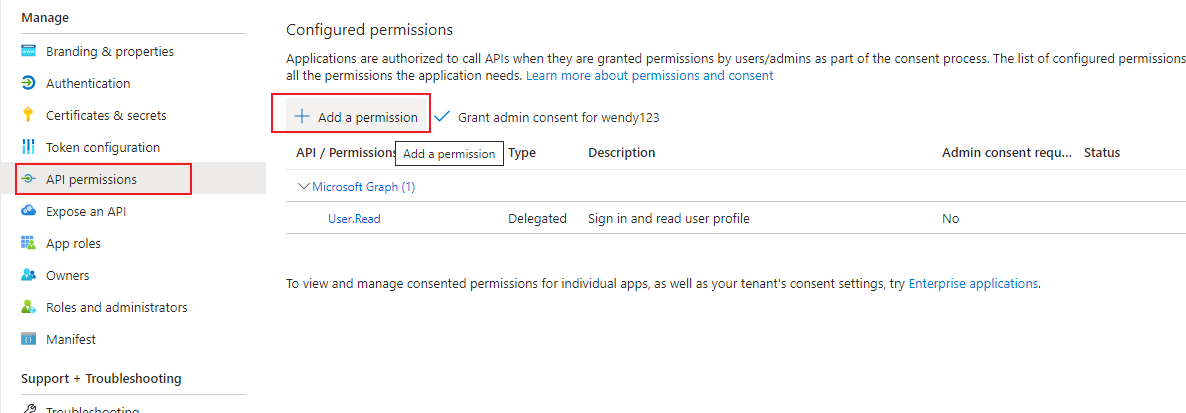Click the Certificates & secrets key icon
1186x413 pixels.
pos(29,115)
